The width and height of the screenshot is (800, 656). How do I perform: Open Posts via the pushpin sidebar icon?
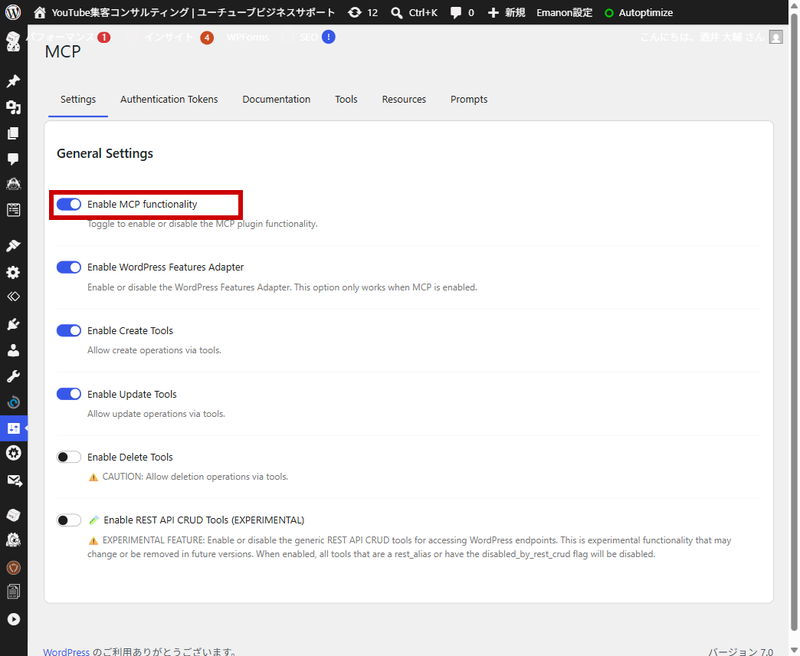pyautogui.click(x=13, y=81)
